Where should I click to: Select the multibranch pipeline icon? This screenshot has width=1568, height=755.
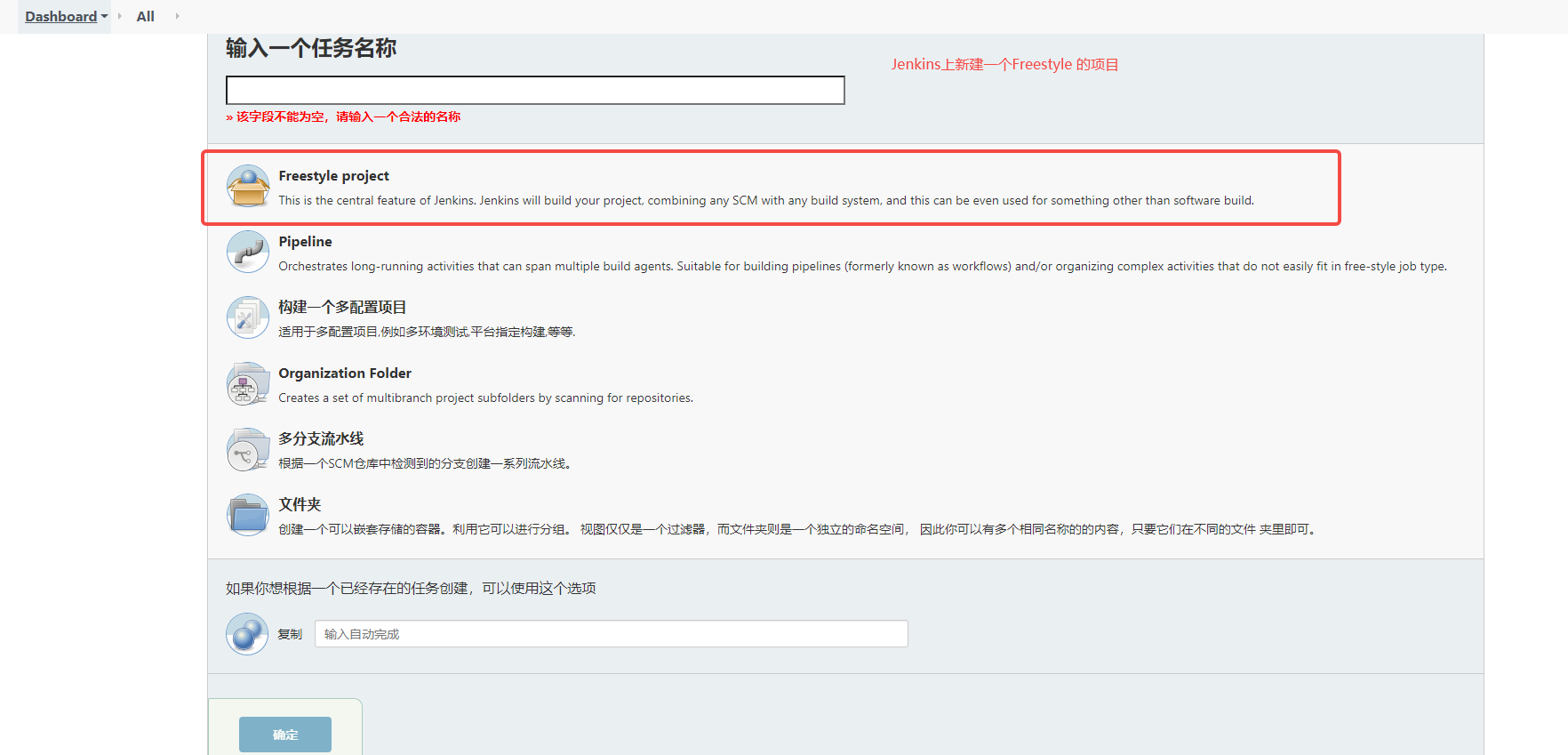pos(248,449)
